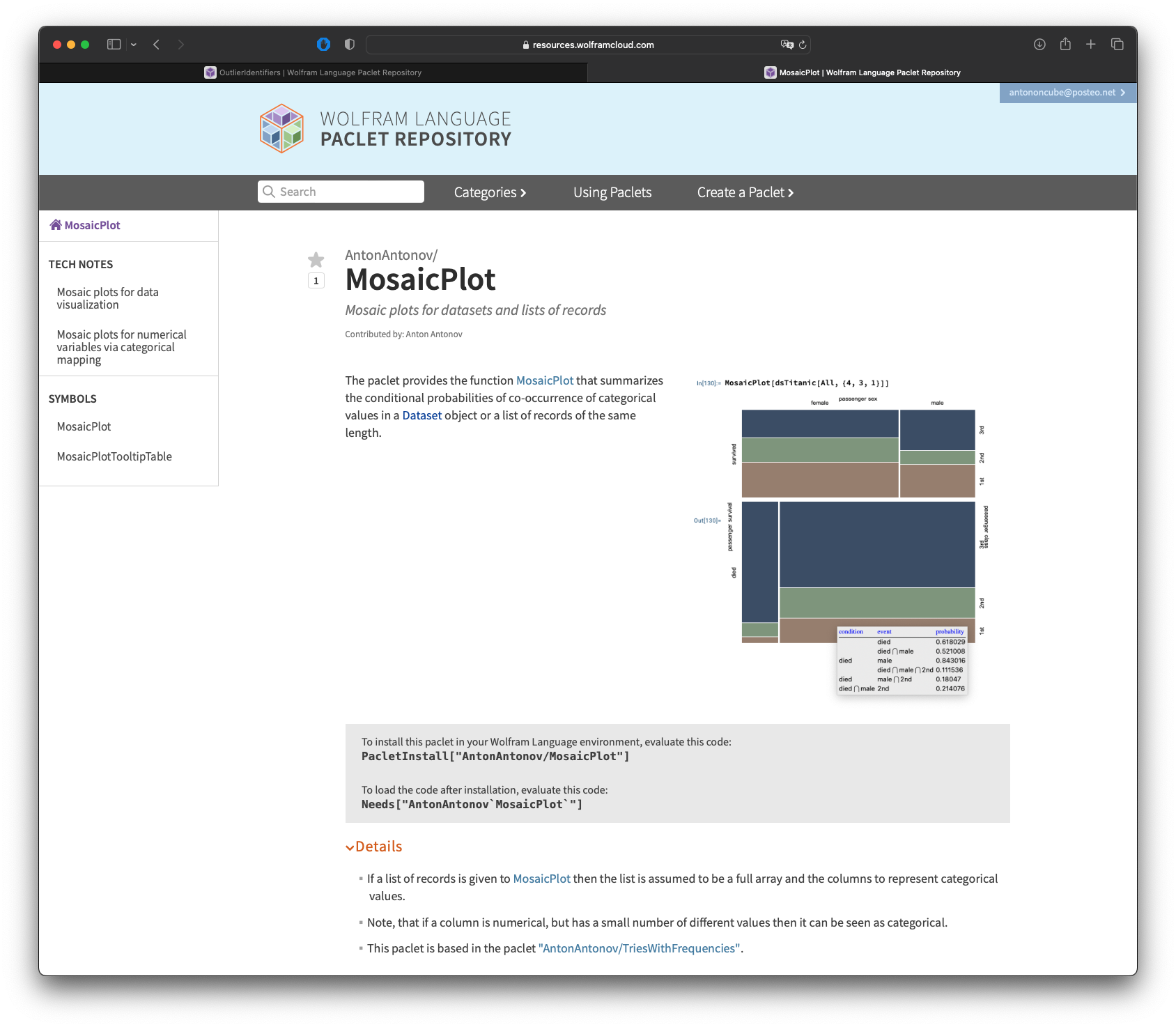
Task: Open the MosaicPlot symbol page in sidebar
Action: click(x=84, y=426)
